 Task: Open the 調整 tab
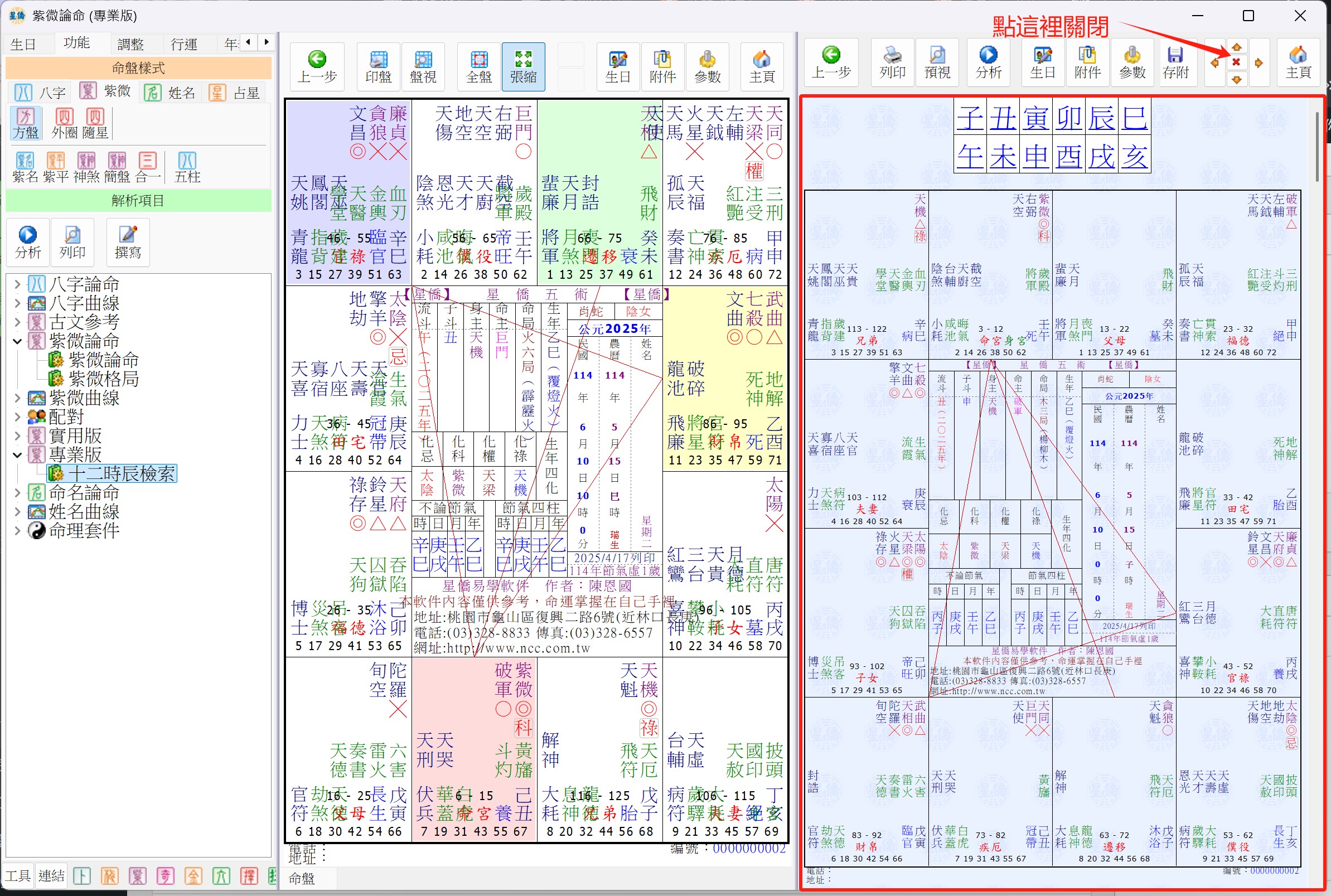[x=130, y=44]
